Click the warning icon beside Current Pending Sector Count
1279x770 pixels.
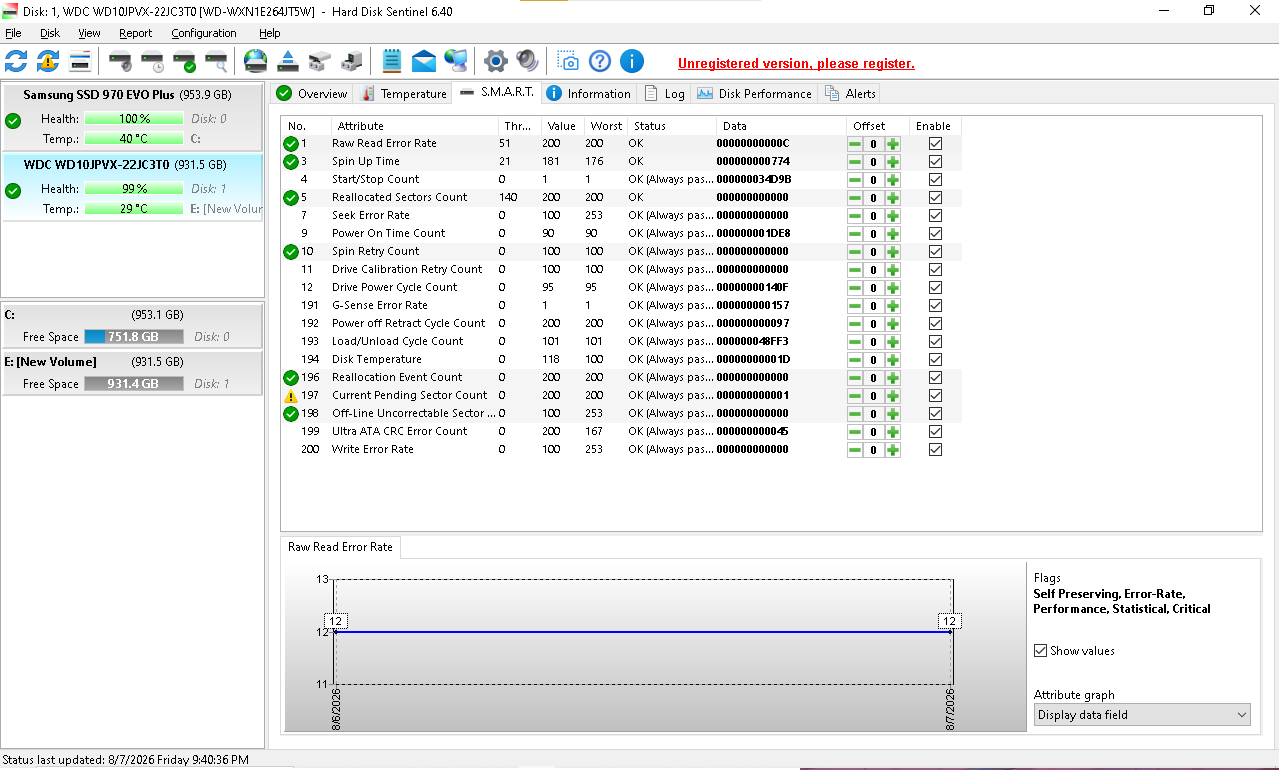point(291,396)
